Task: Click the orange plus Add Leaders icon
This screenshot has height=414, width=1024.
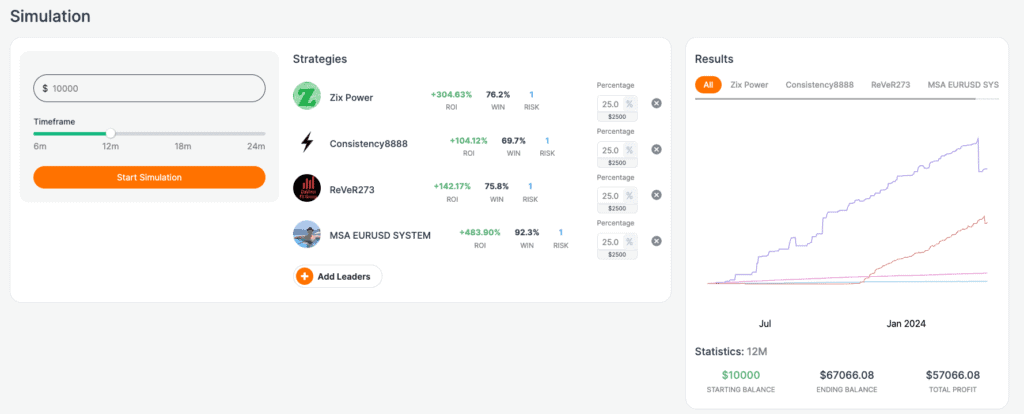Action: click(x=305, y=276)
